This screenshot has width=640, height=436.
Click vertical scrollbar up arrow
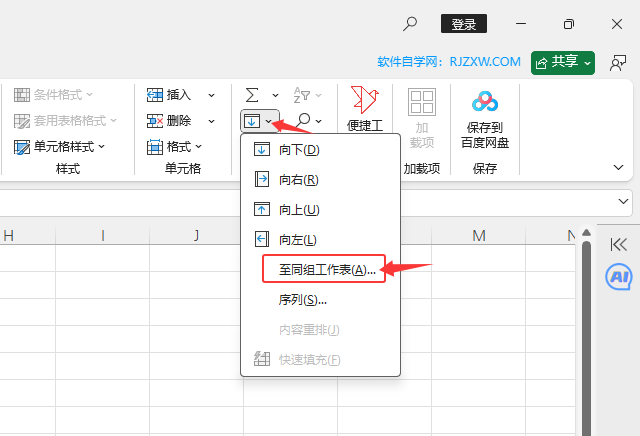[587, 233]
